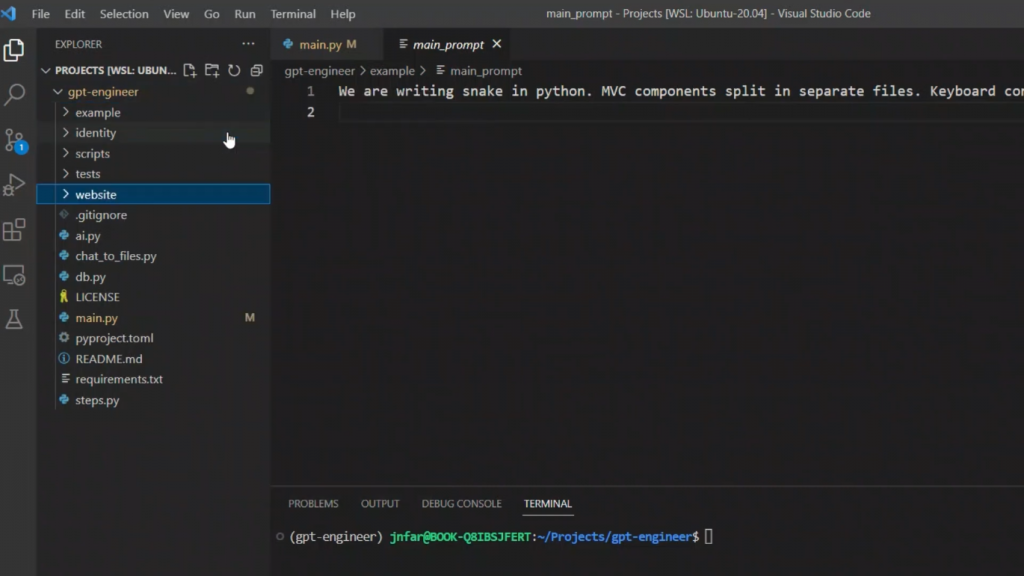
Task: Close the main_prompt editor tab
Action: click(x=497, y=44)
